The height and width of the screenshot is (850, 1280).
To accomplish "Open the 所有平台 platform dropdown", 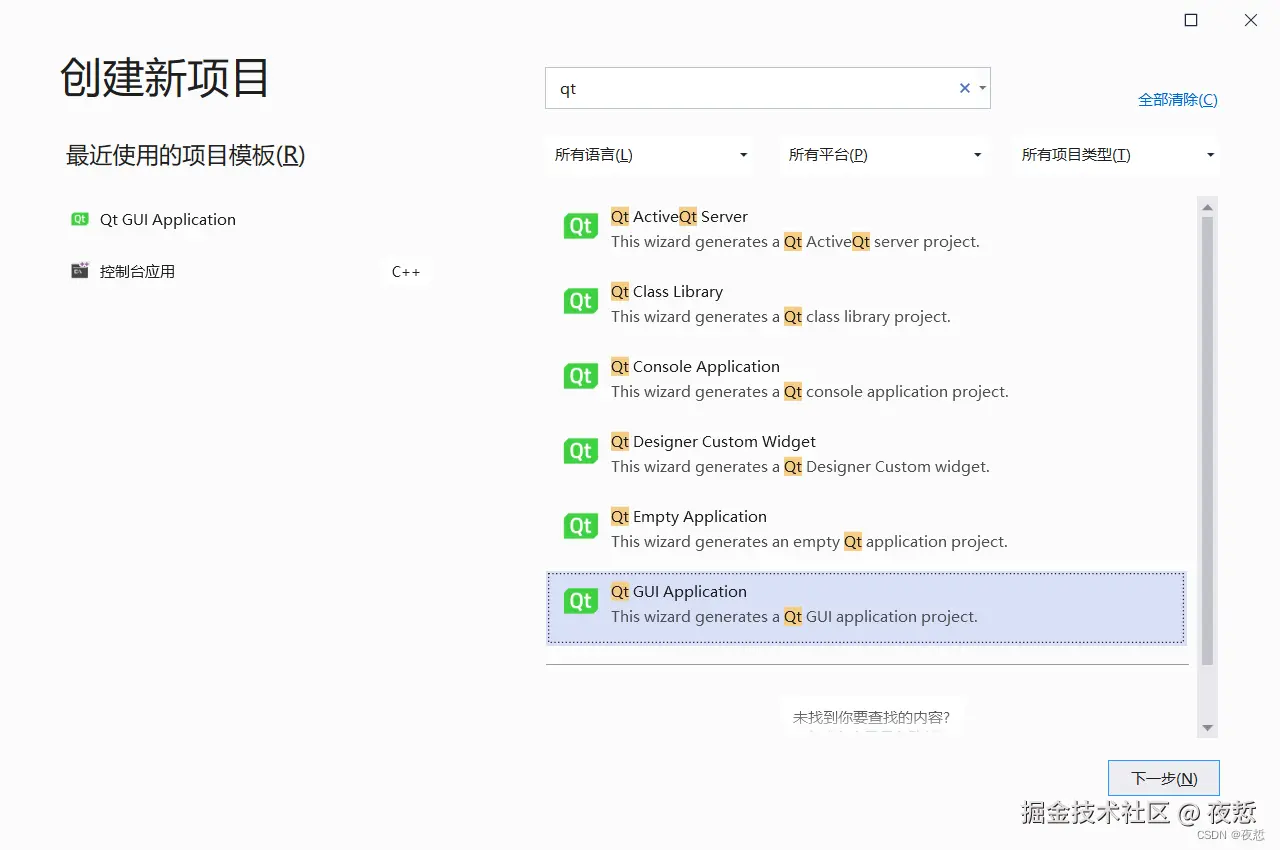I will point(883,155).
